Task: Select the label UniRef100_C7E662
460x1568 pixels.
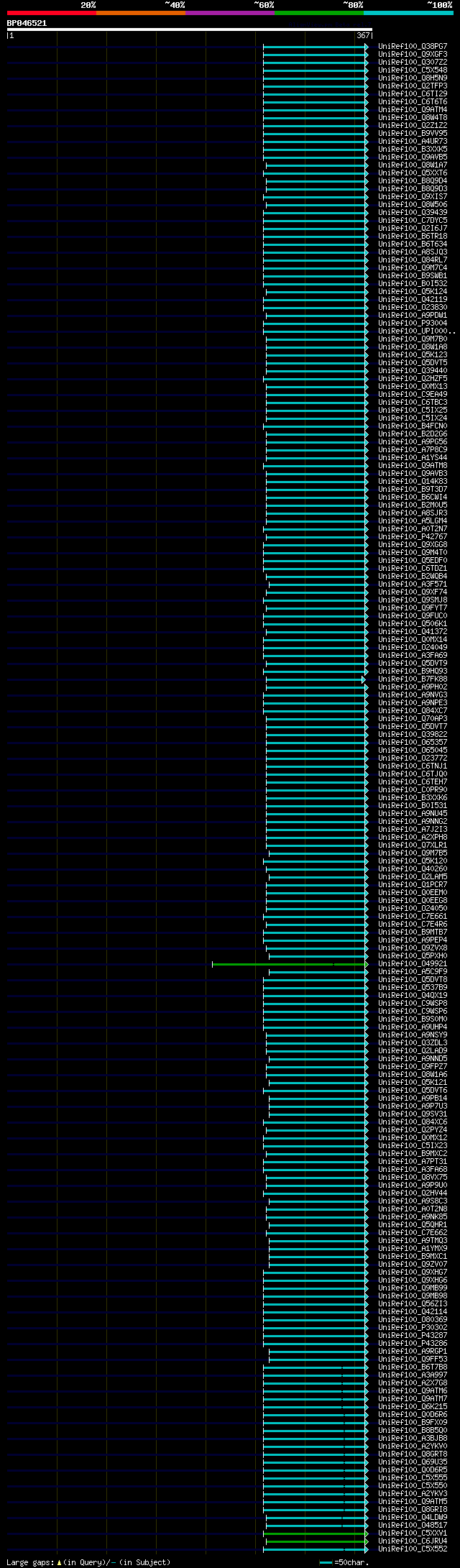Action: [x=413, y=1233]
